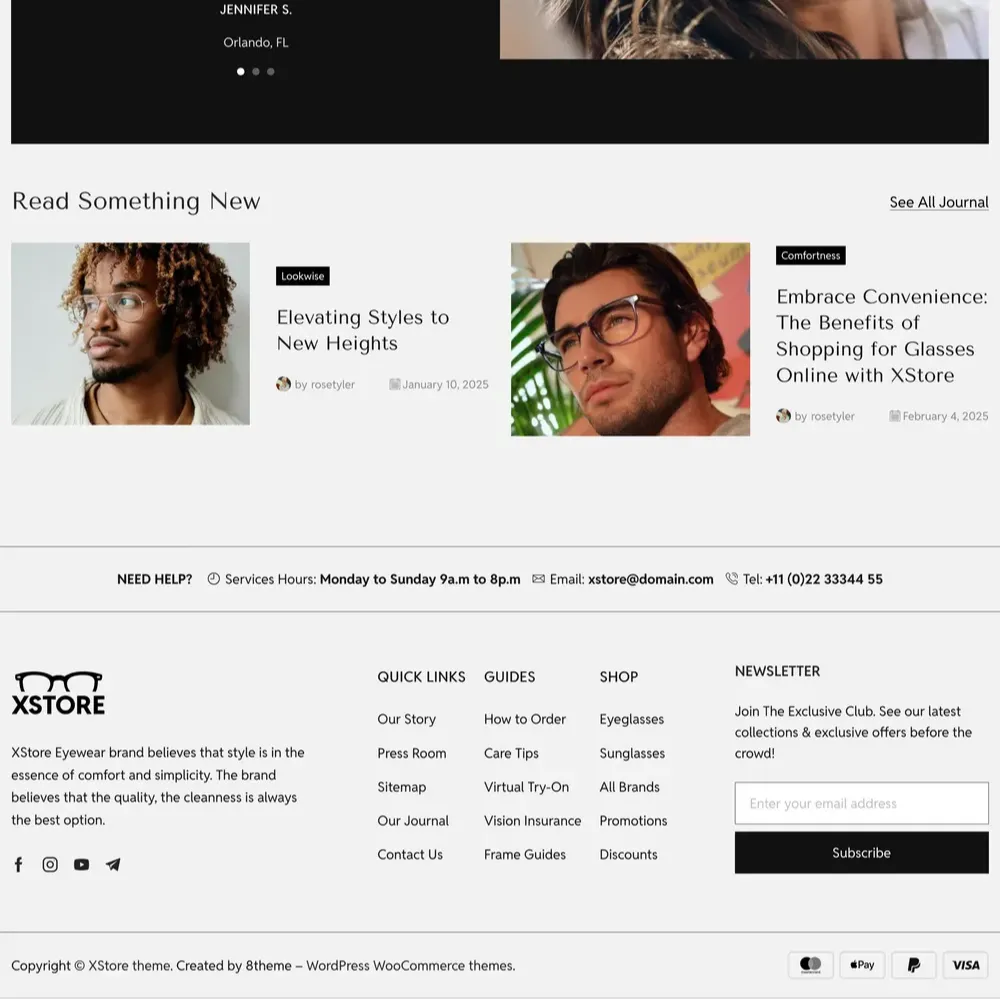Viewport: 1000px width, 1000px height.
Task: Open the Instagram social icon
Action: point(50,864)
